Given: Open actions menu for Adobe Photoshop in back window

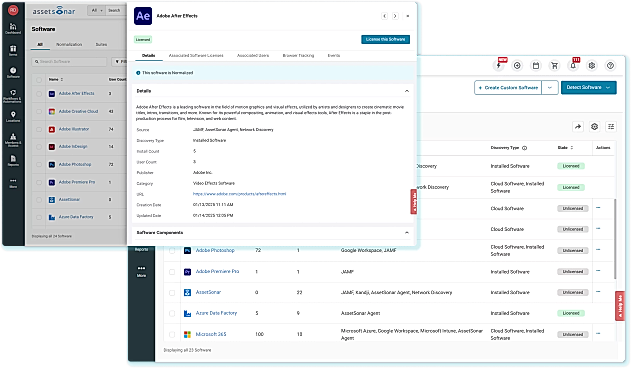Looking at the screenshot, I should click(598, 250).
